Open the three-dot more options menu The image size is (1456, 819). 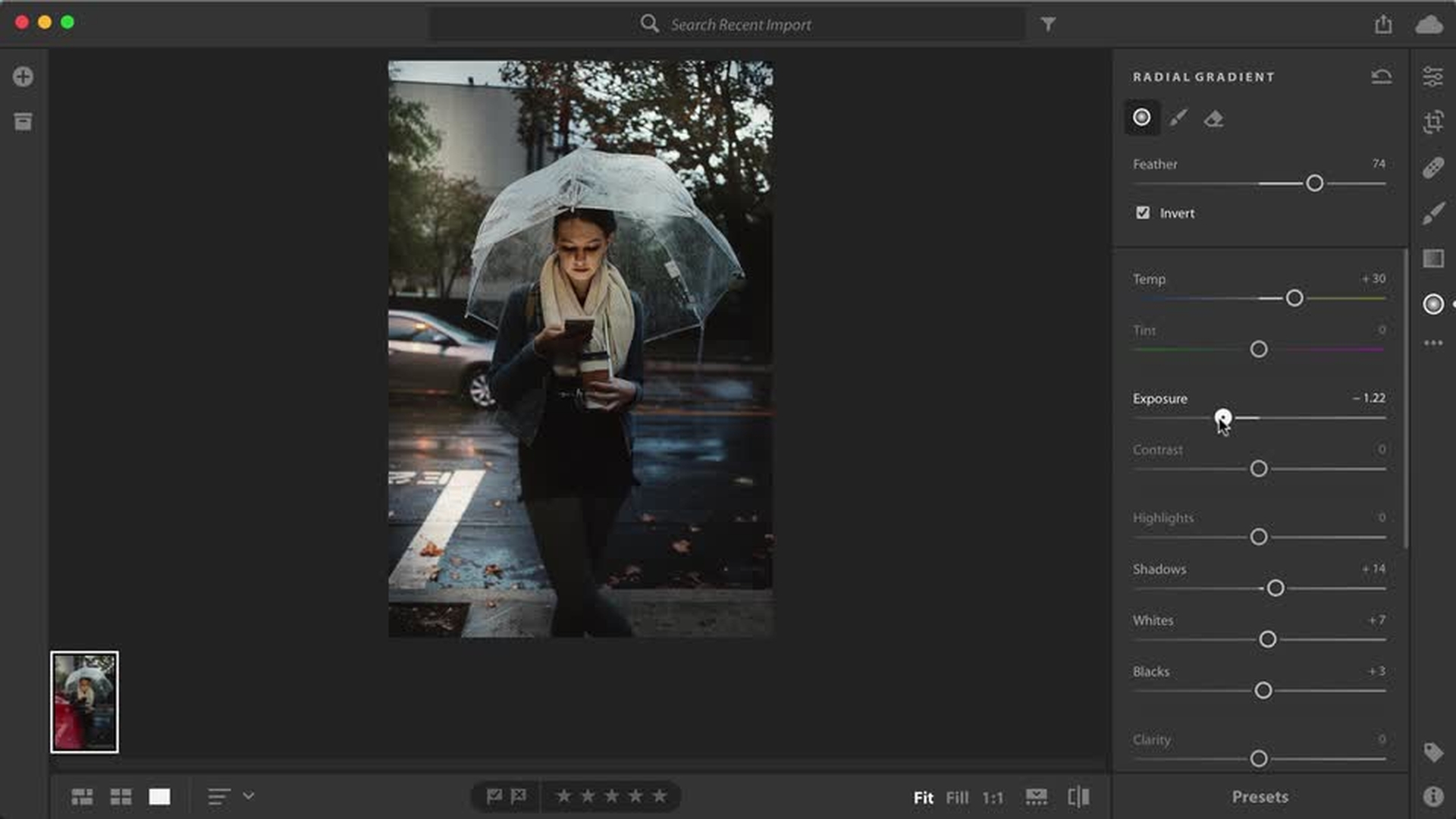(1432, 344)
